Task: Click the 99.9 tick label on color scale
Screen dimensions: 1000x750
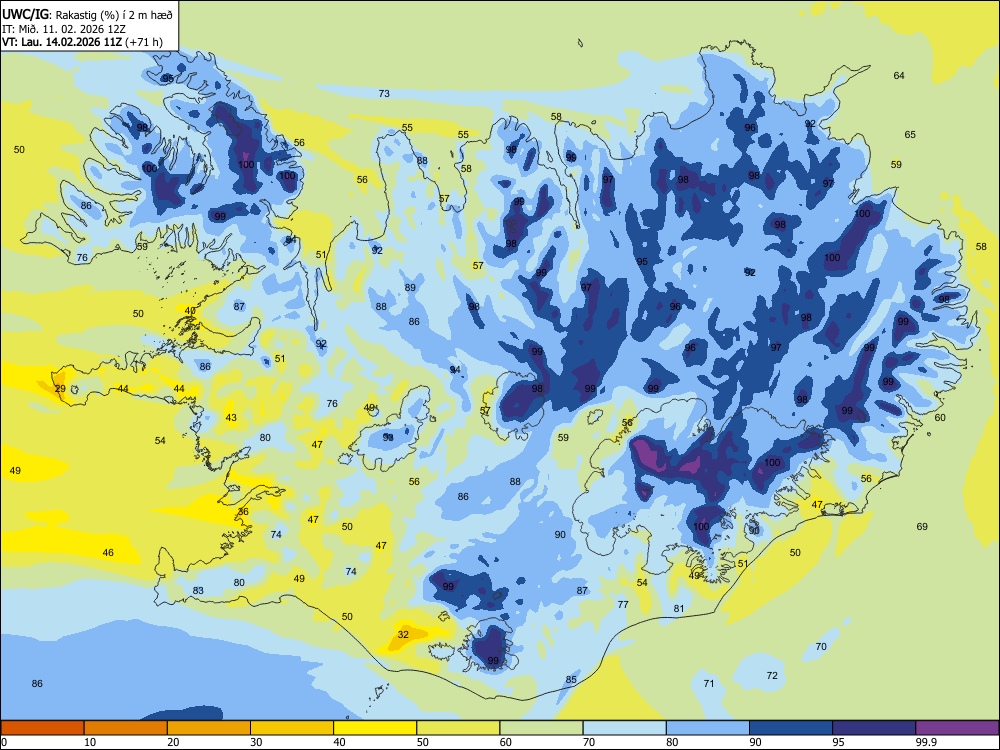Action: tap(926, 742)
